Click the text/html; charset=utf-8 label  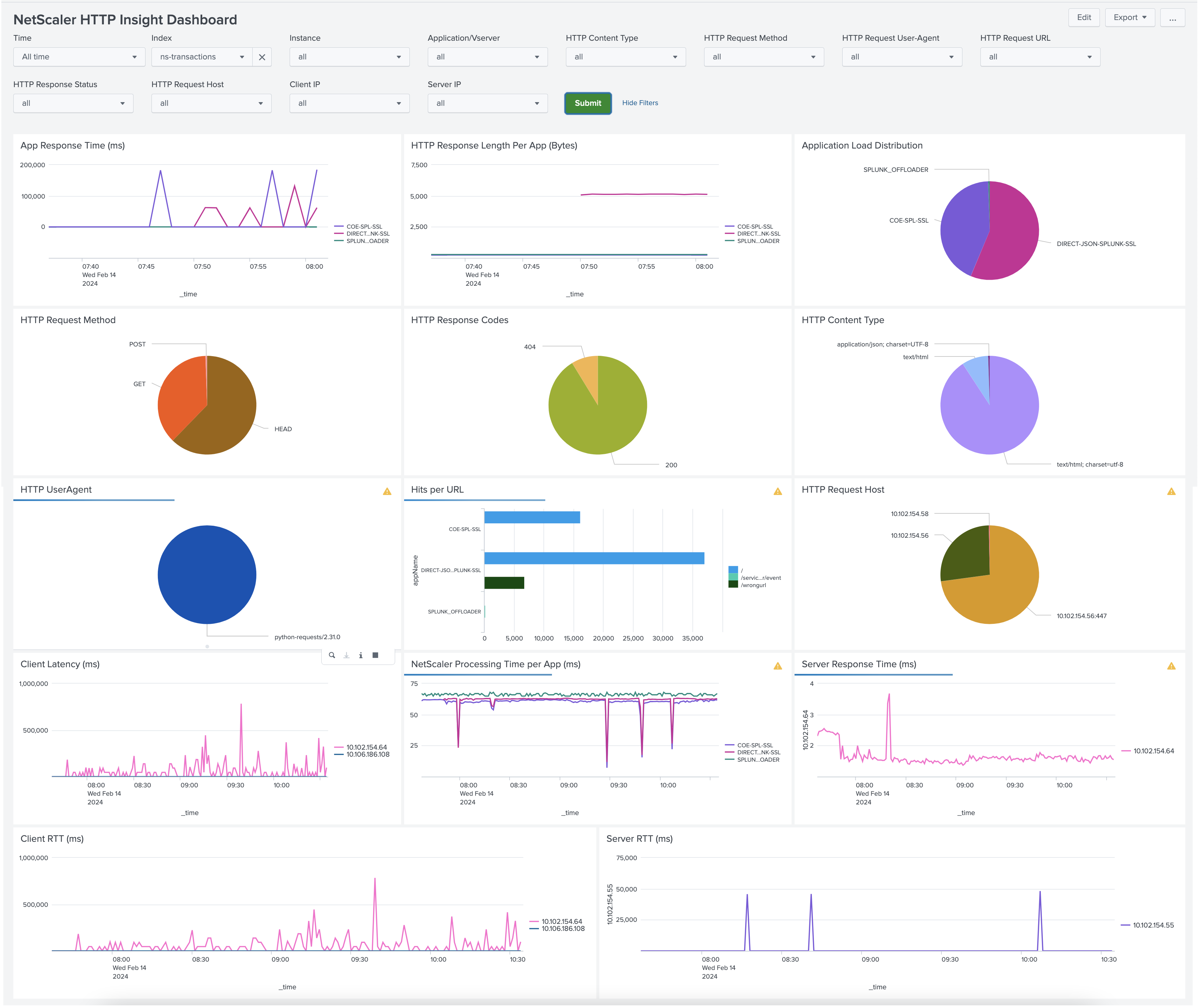pos(1090,465)
